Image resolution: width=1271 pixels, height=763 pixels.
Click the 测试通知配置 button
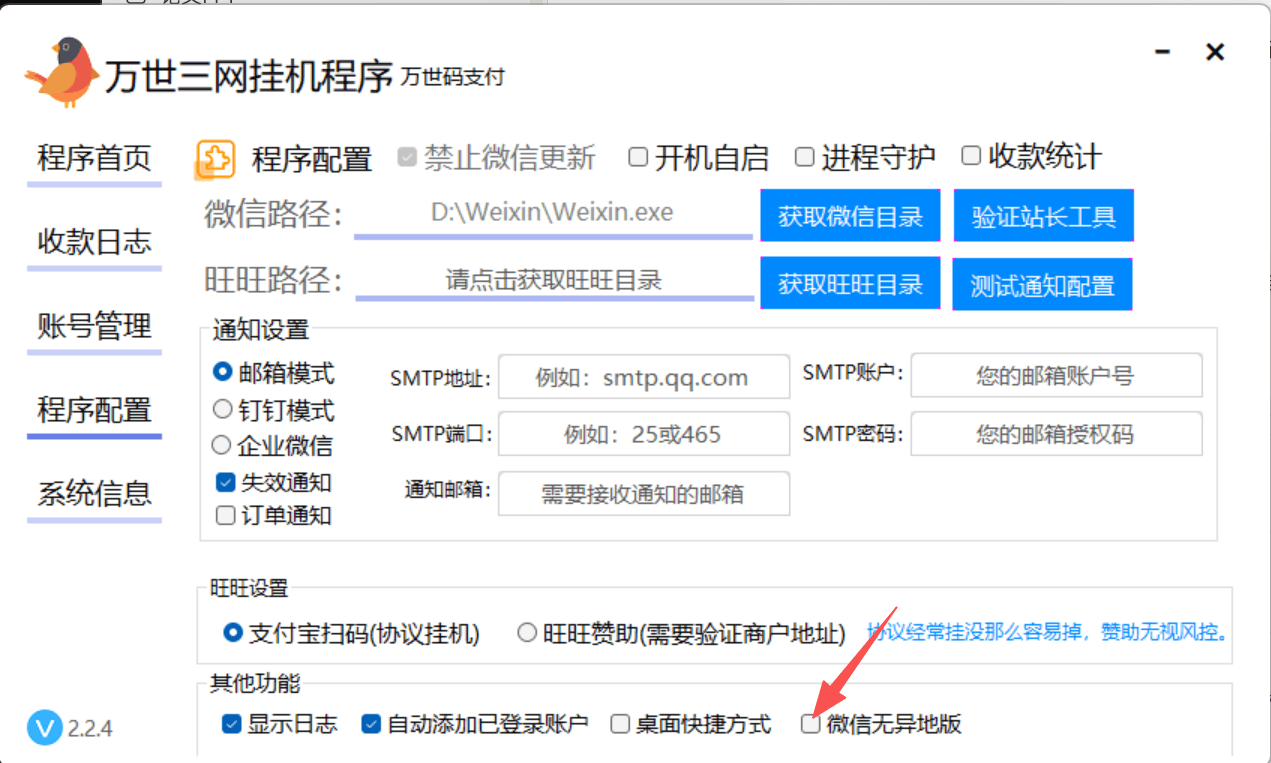coord(1042,285)
